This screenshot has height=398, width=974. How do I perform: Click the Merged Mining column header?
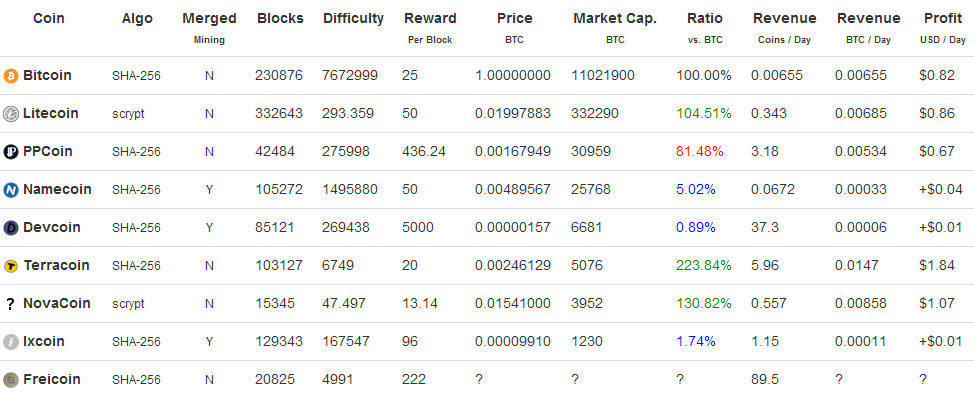209,28
